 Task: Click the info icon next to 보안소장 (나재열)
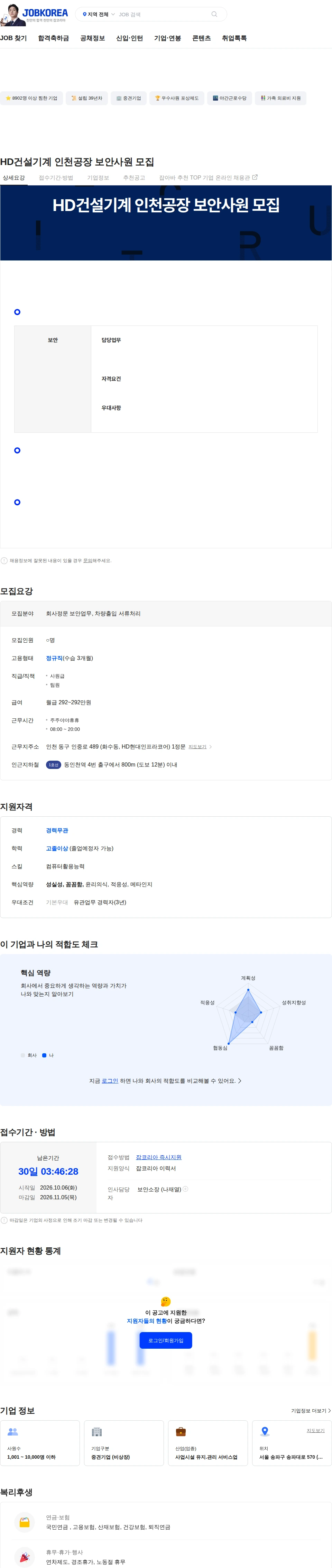point(185,1189)
